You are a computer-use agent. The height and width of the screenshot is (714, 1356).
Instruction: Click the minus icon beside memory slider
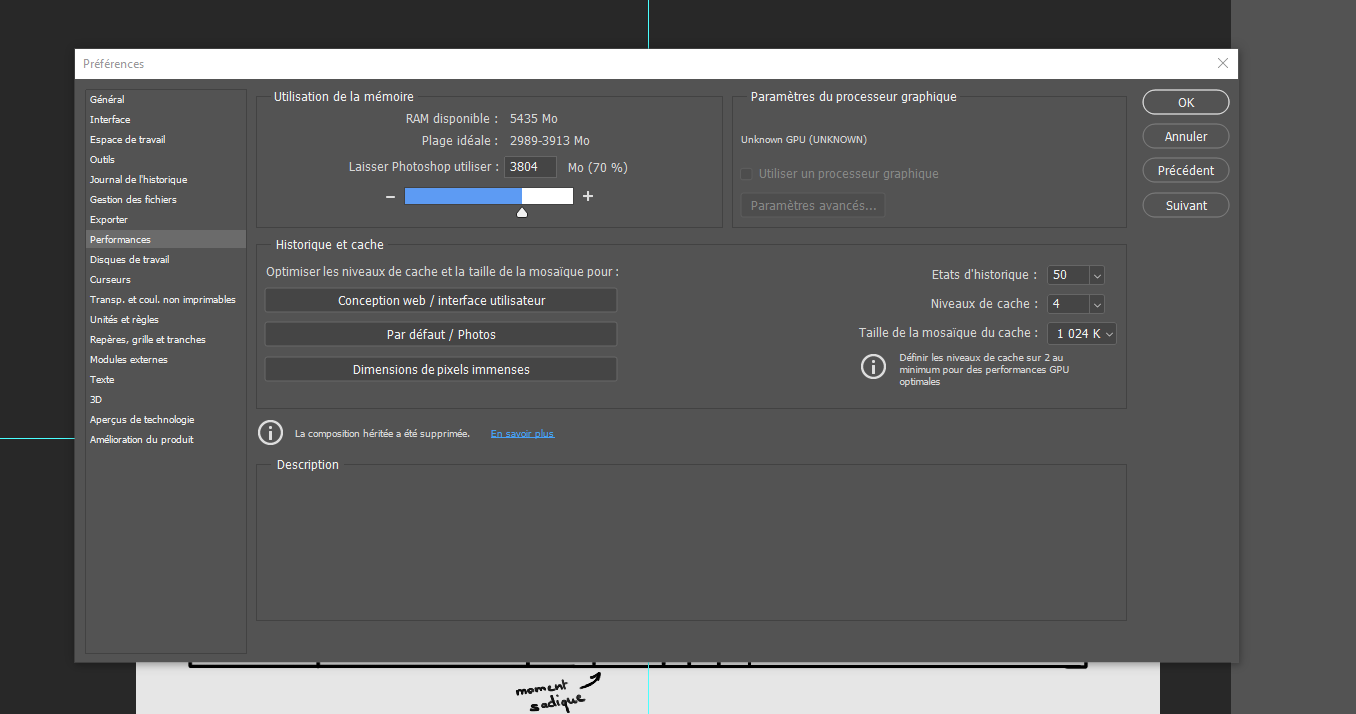coord(390,197)
